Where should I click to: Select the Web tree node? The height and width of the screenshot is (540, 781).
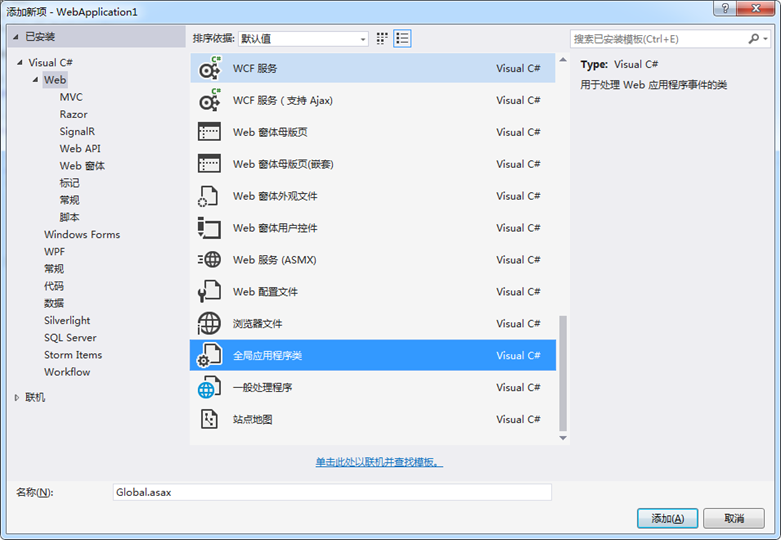pyautogui.click(x=55, y=80)
